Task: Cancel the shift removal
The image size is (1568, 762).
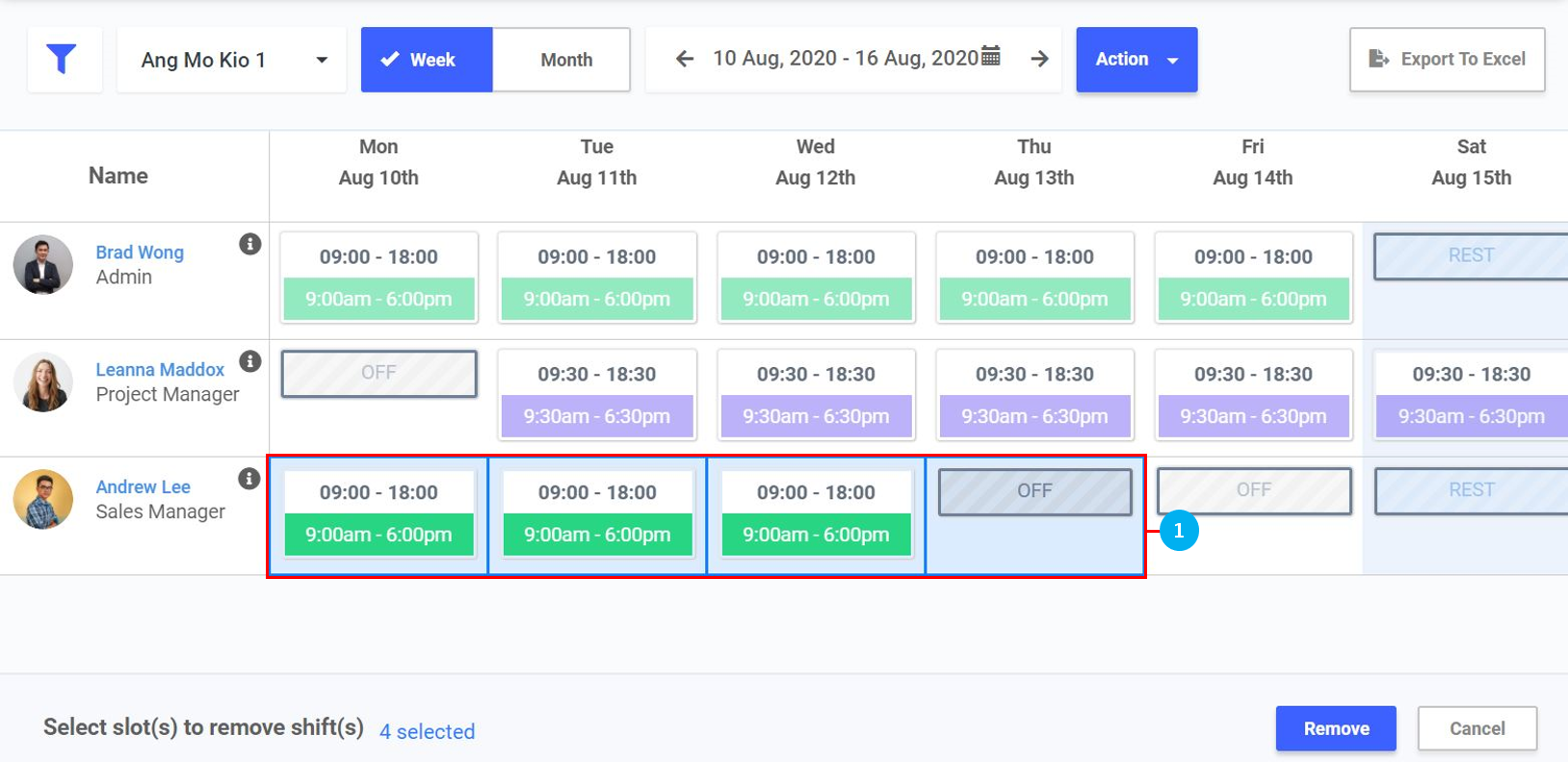Action: coord(1477,728)
